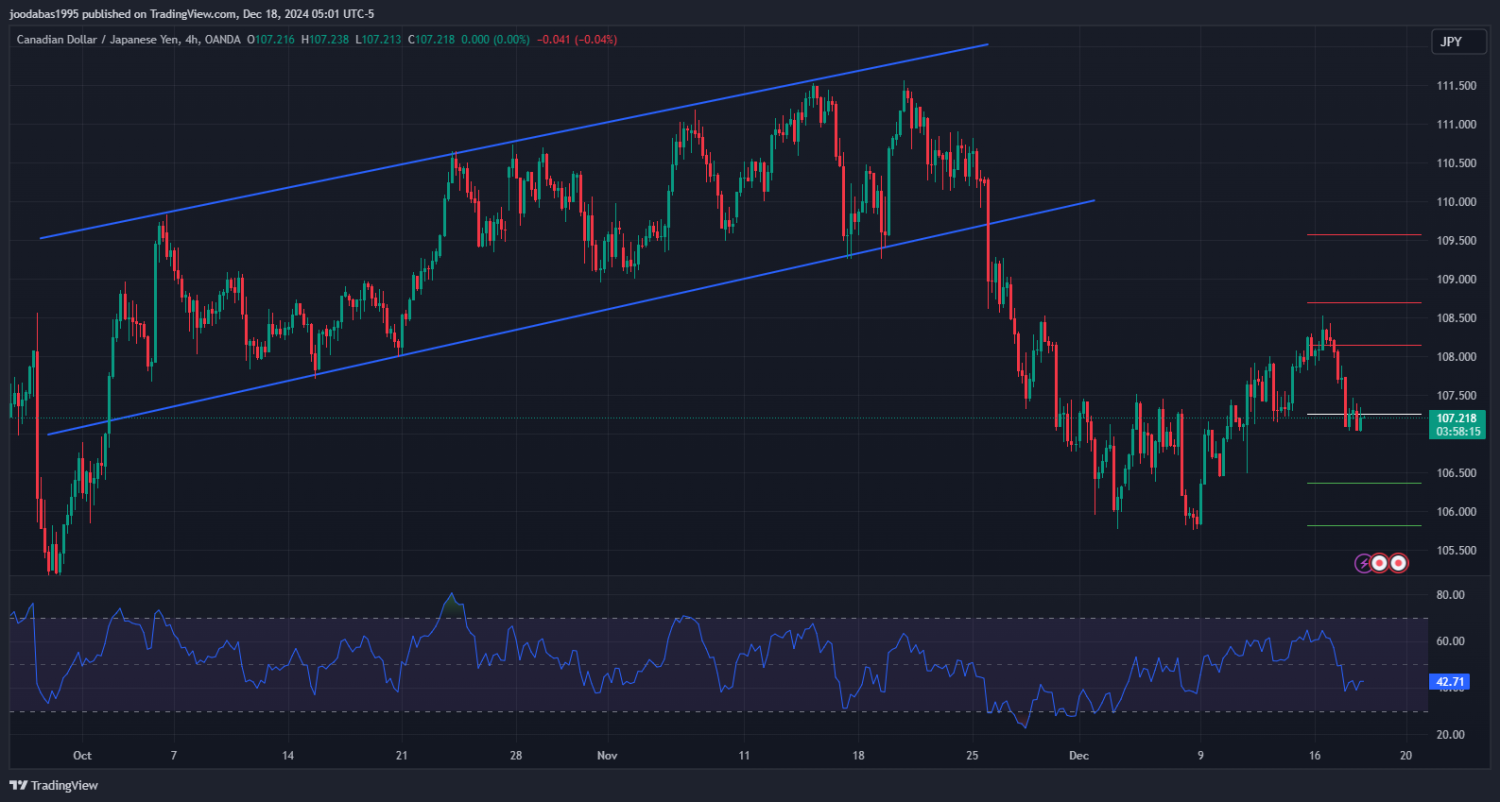The width and height of the screenshot is (1500, 802).
Task: Click the 111.000 price axis label
Action: click(1456, 124)
